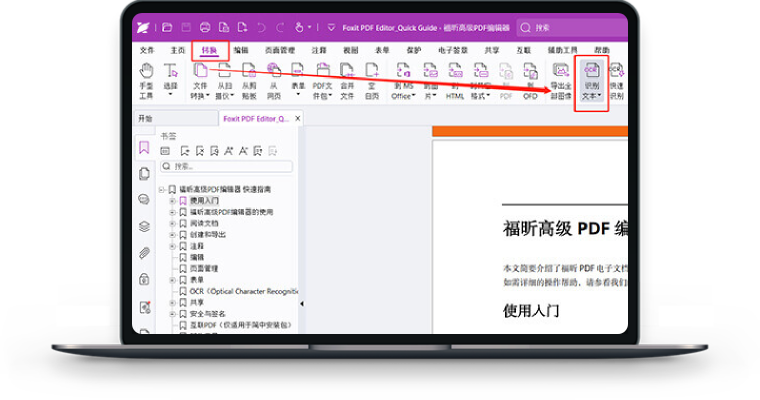
Task: Open the Pages thumbnail panel icon
Action: tap(144, 173)
